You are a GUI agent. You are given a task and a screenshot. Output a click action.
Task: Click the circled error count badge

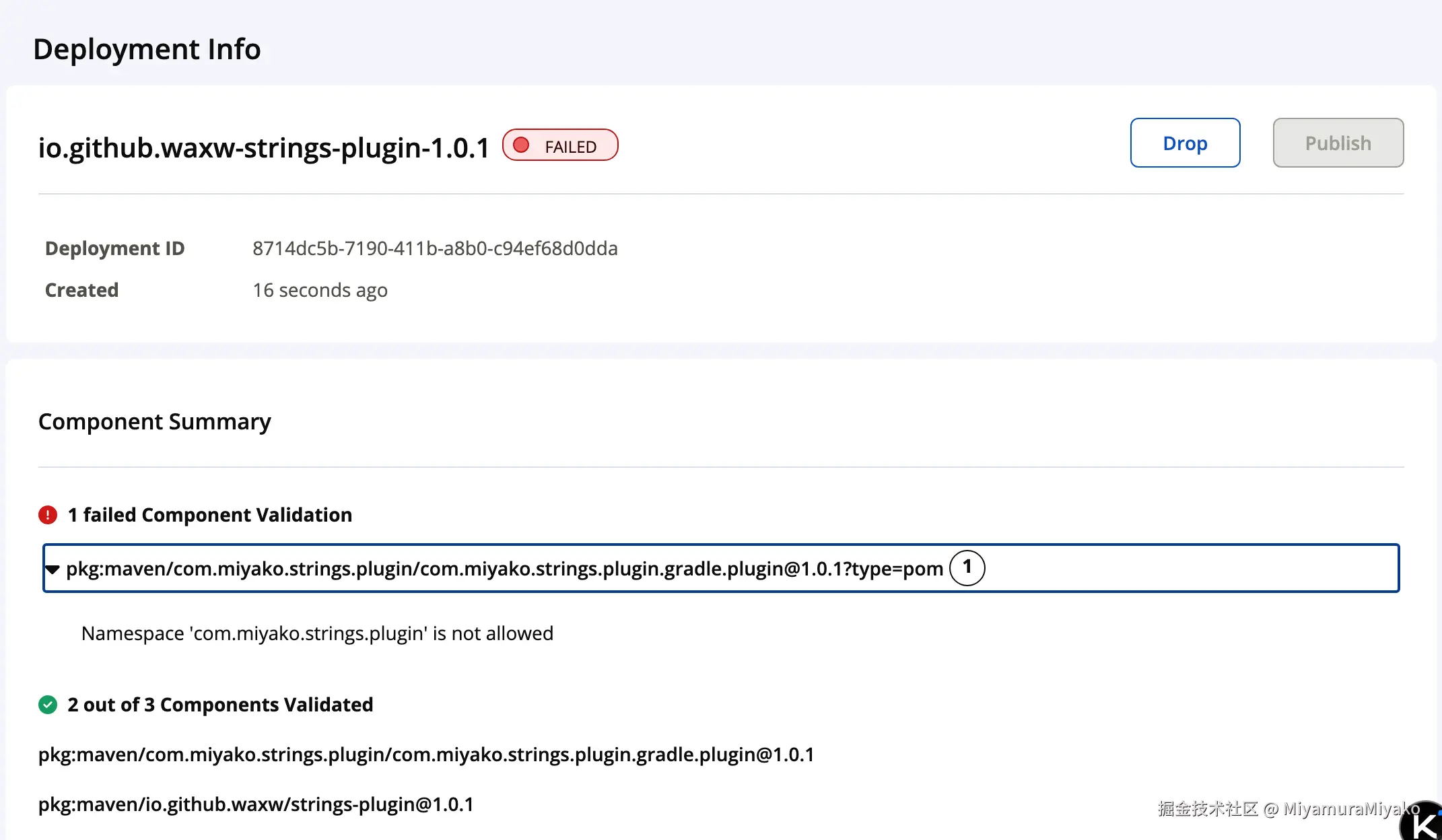[967, 568]
